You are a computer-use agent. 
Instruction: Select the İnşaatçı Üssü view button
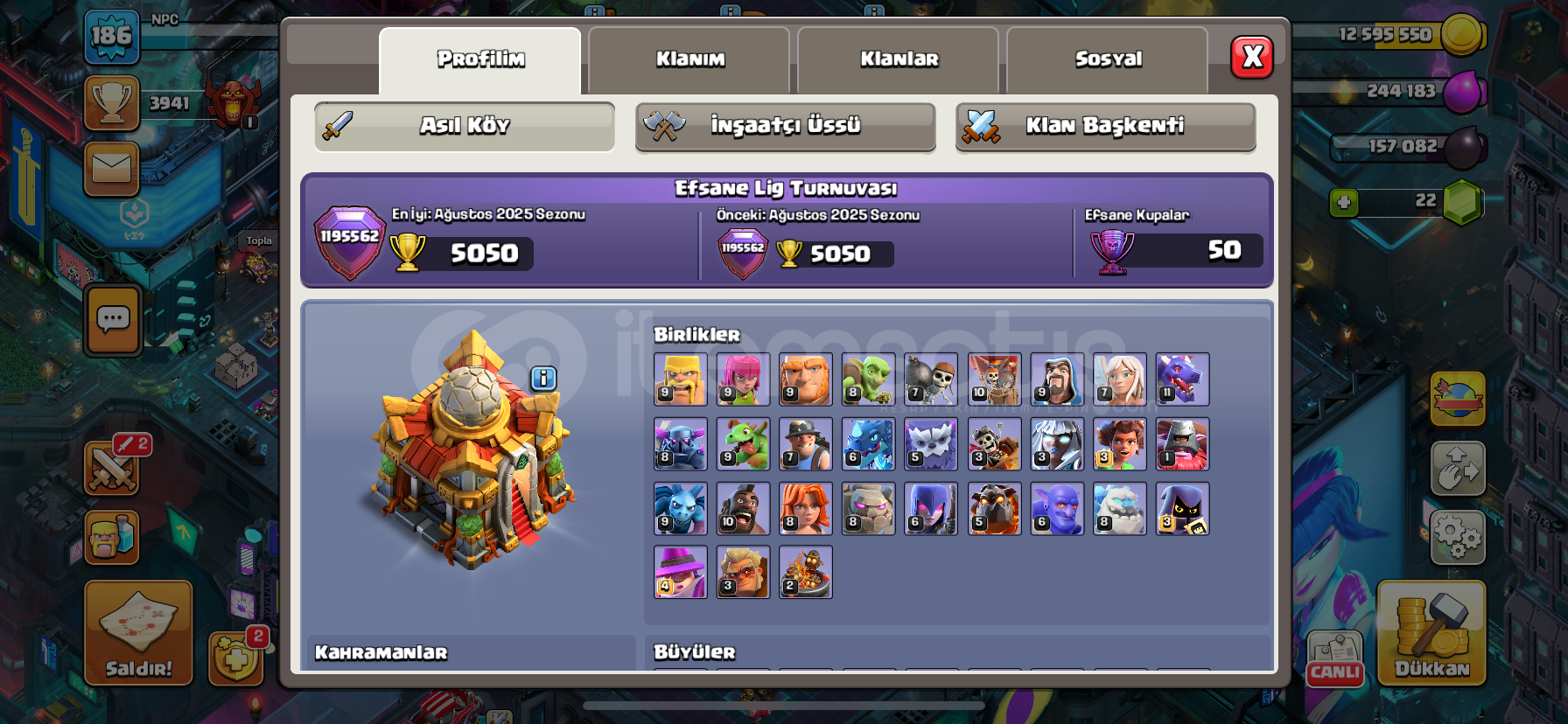786,127
